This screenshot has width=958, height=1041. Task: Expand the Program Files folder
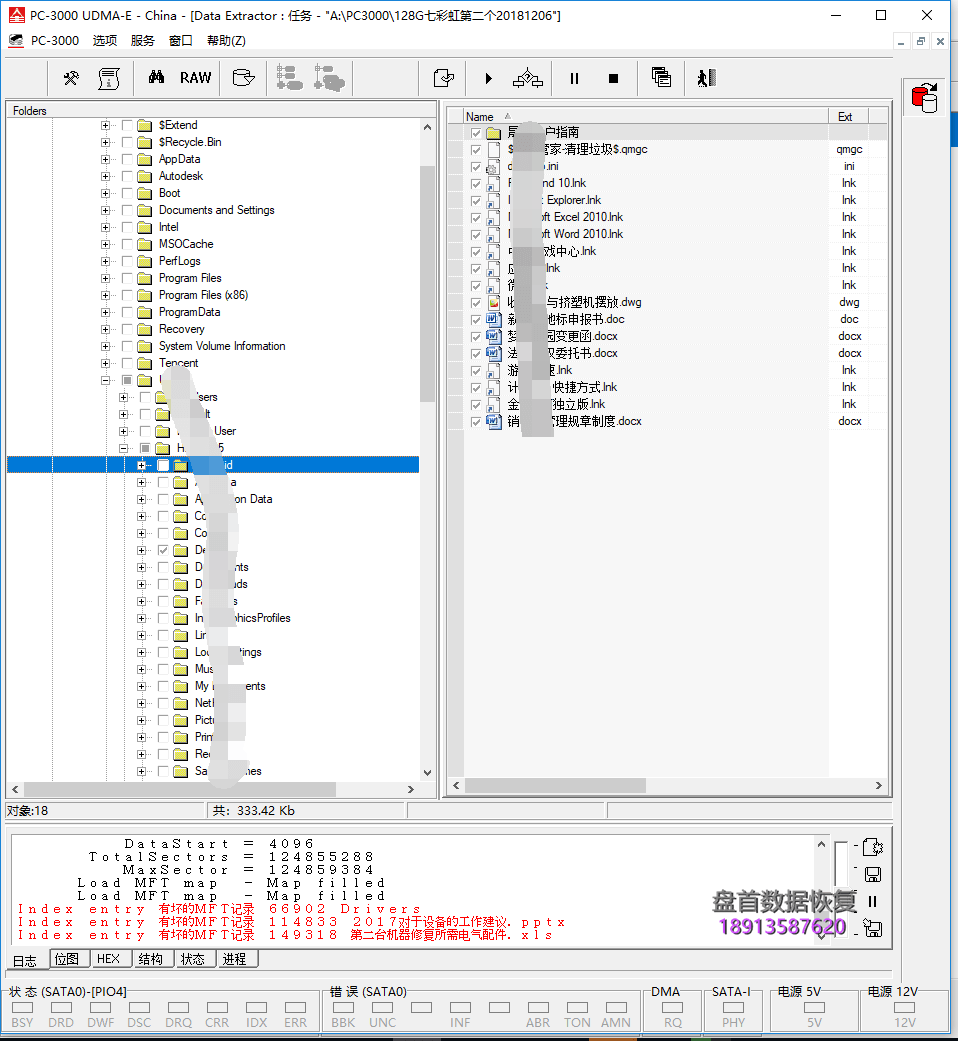(105, 278)
